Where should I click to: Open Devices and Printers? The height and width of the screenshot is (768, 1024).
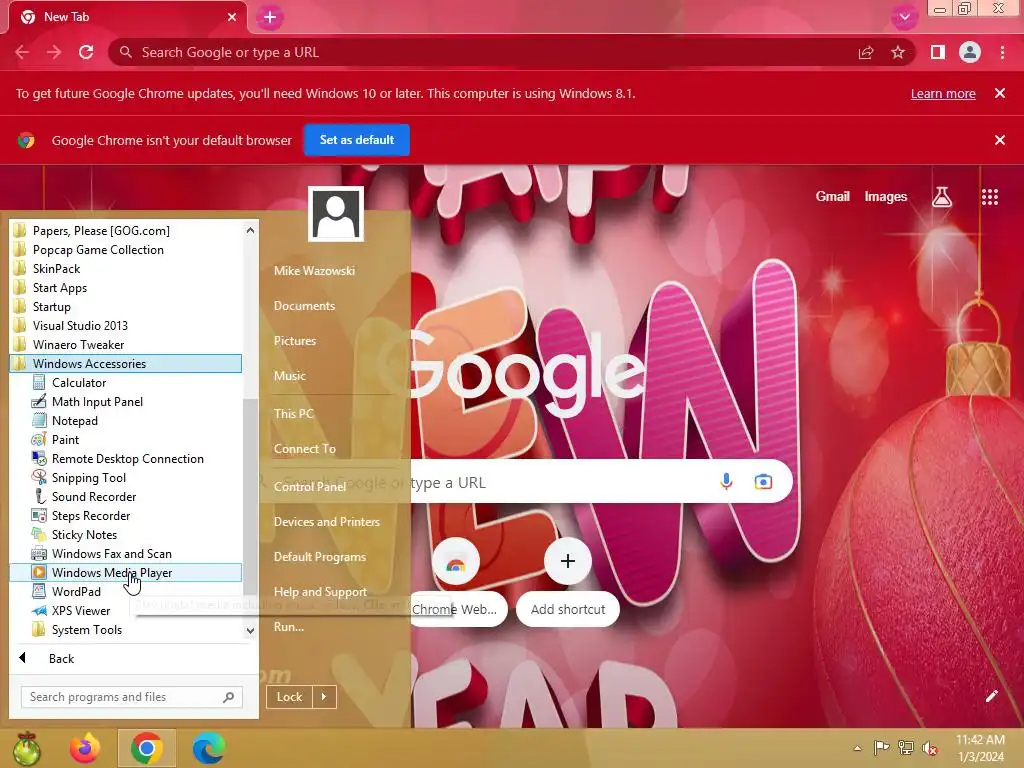point(327,522)
